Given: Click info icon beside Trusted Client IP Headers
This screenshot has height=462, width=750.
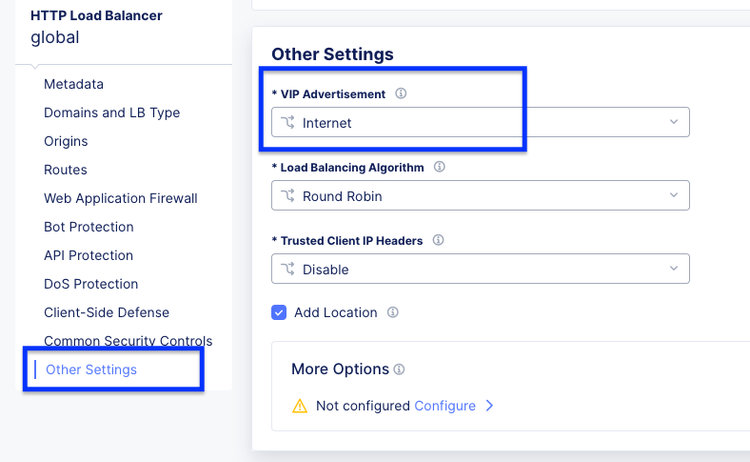Looking at the screenshot, I should tap(438, 240).
